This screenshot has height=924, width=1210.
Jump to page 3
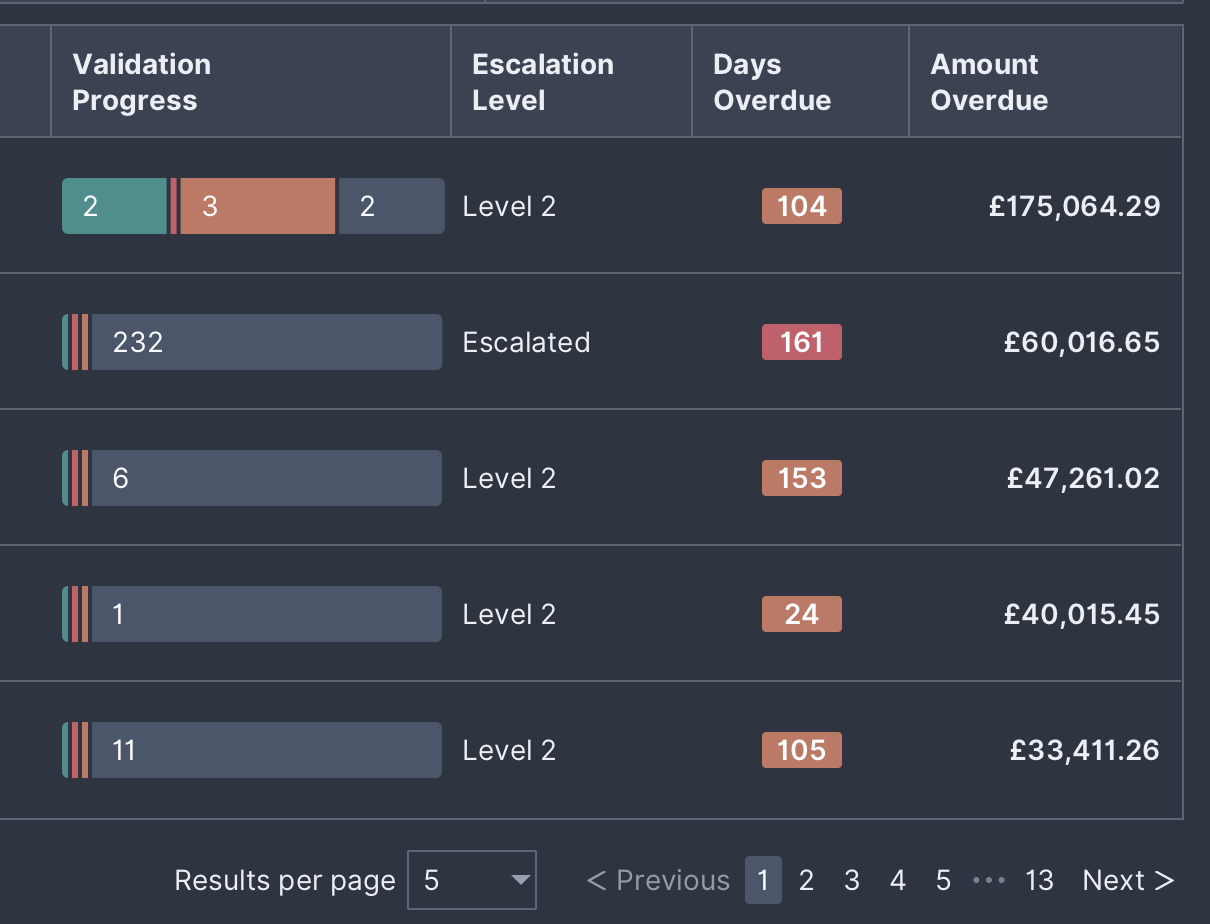pyautogui.click(x=851, y=880)
